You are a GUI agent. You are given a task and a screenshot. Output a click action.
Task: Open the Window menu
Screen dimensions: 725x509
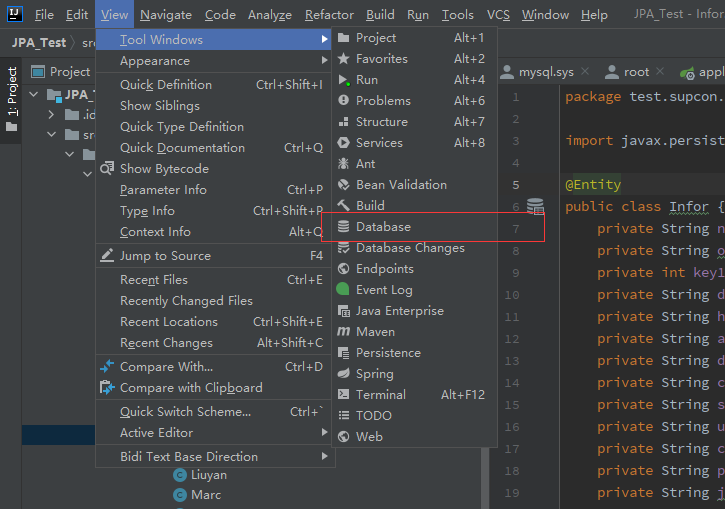coord(546,15)
